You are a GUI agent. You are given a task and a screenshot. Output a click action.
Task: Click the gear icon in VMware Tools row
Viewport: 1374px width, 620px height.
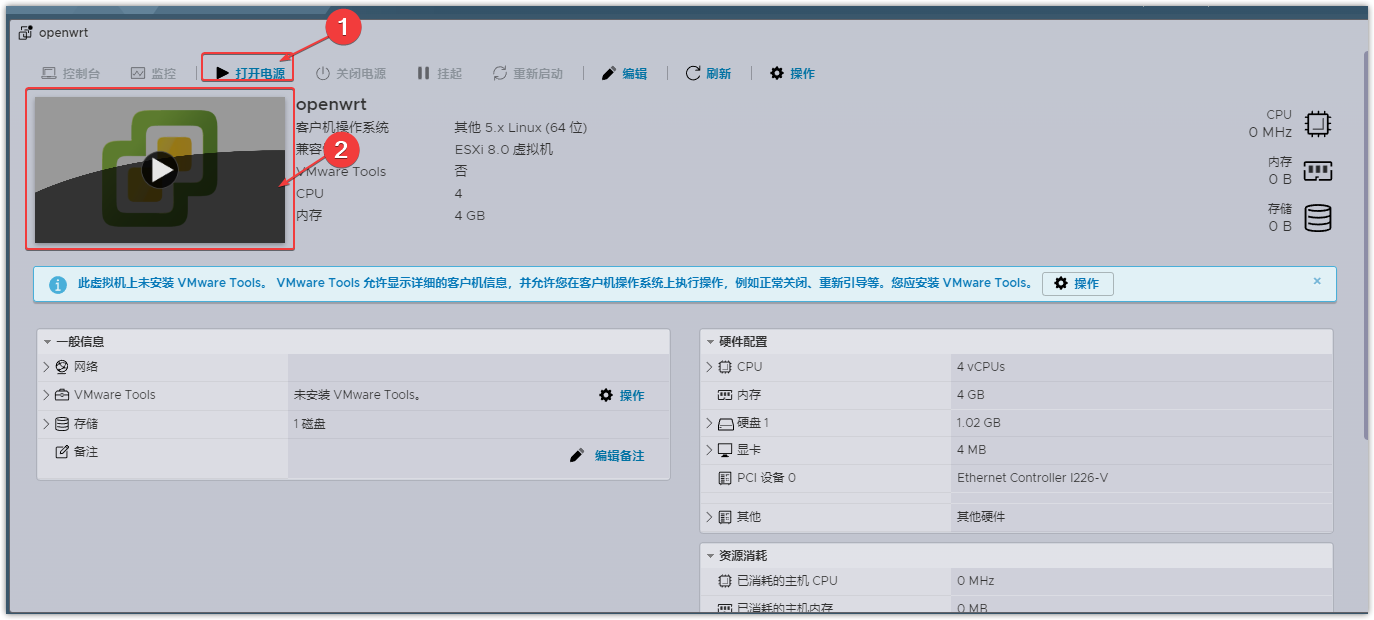[606, 395]
